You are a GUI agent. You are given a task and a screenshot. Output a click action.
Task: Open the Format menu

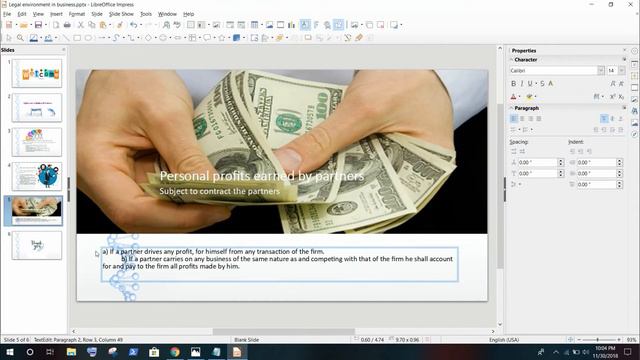pos(77,14)
